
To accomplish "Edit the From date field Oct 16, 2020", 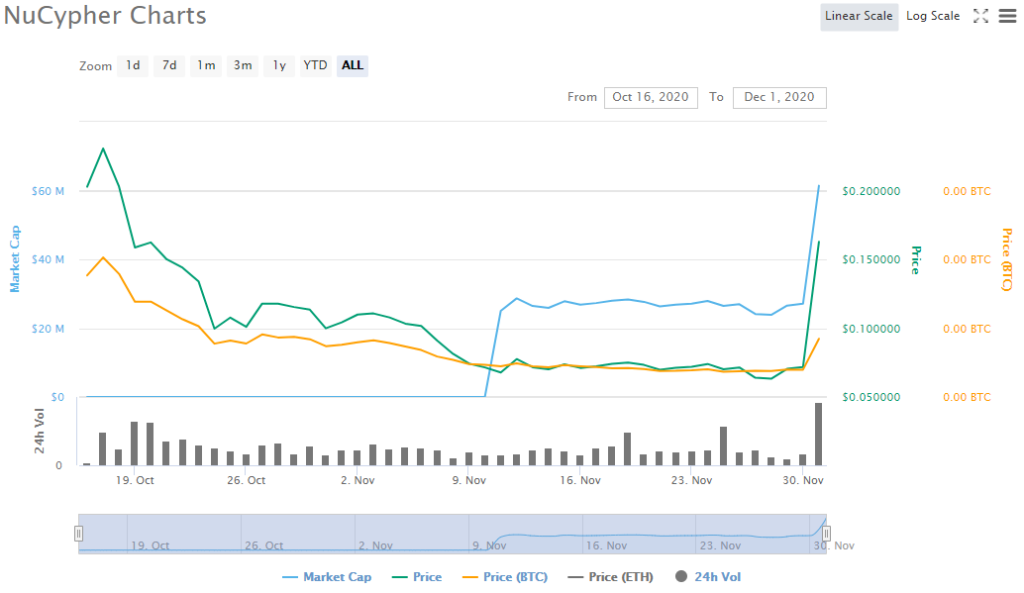I will pos(650,97).
